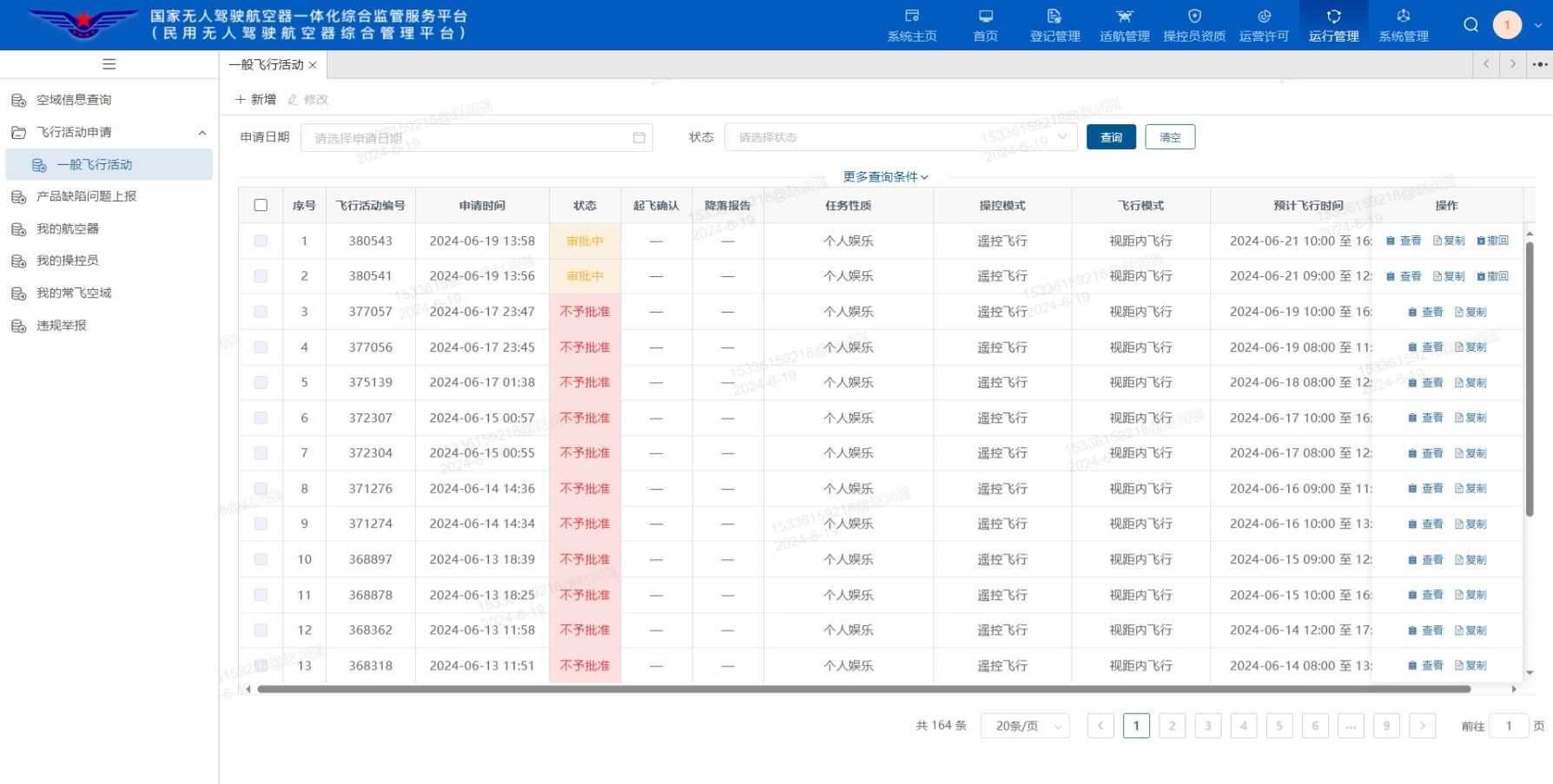Image resolution: width=1553 pixels, height=784 pixels.
Task: Copy record 368897 with 复制
Action: (1470, 559)
